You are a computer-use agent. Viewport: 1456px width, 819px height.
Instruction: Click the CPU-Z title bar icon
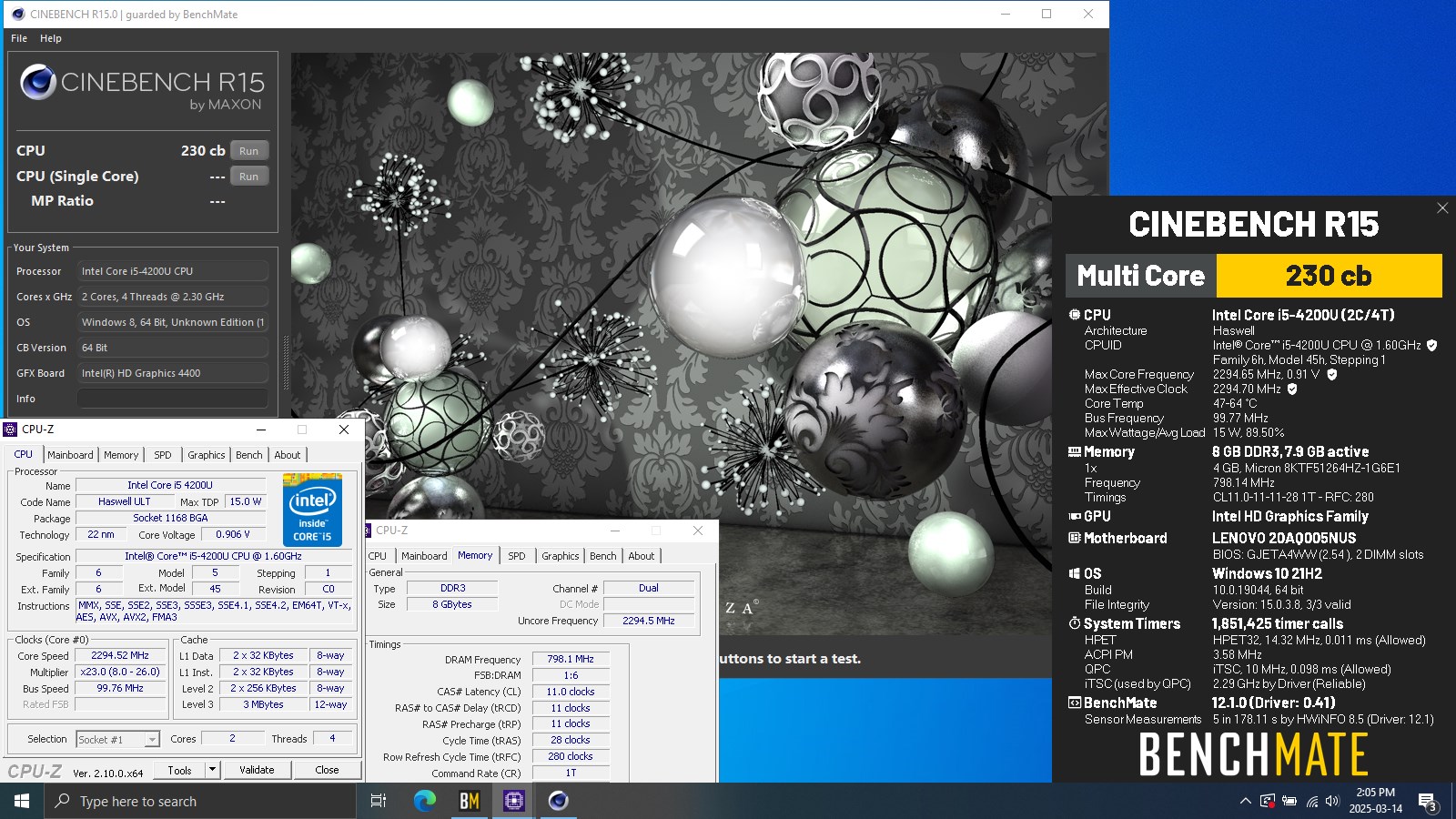pyautogui.click(x=11, y=430)
